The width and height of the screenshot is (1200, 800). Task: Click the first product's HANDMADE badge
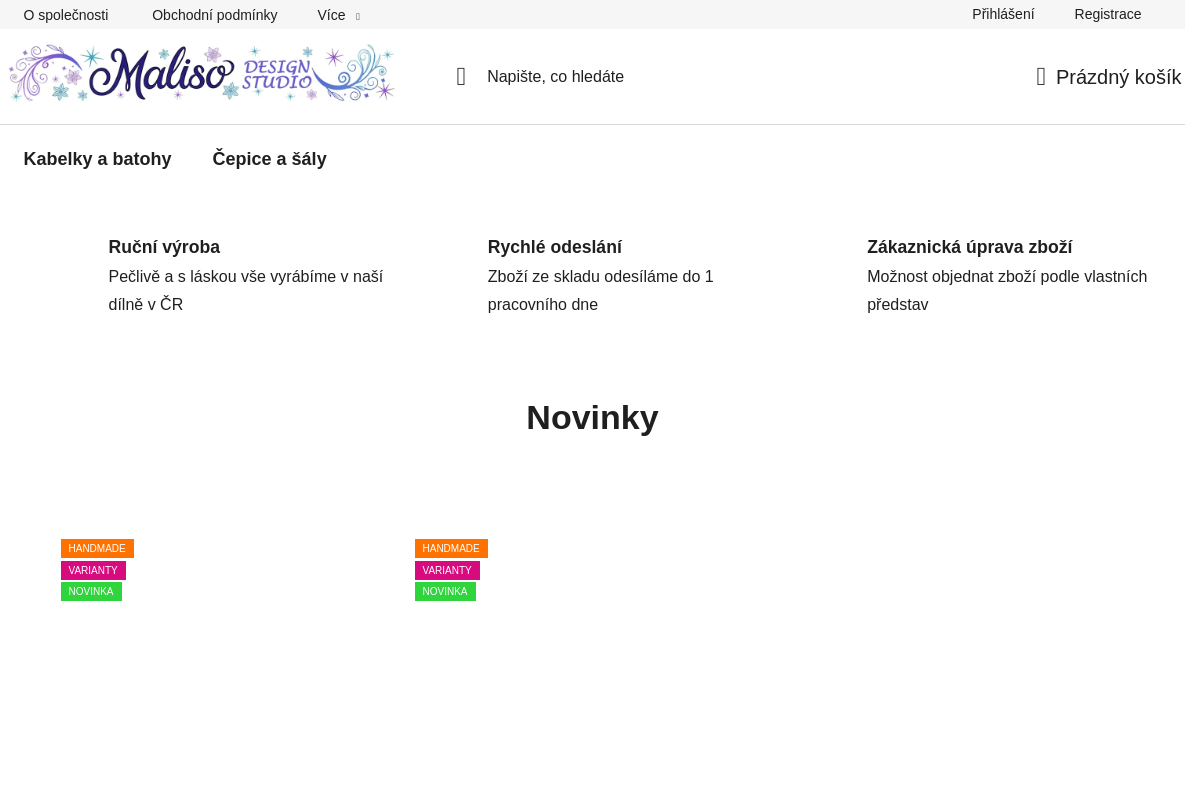pyautogui.click(x=97, y=548)
